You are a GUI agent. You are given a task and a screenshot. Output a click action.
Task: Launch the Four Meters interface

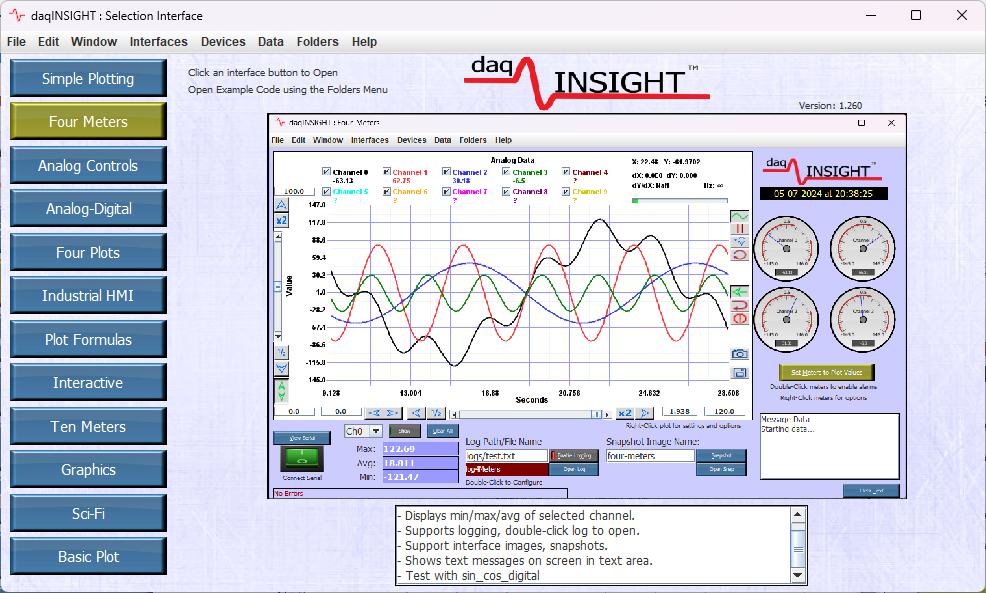88,121
